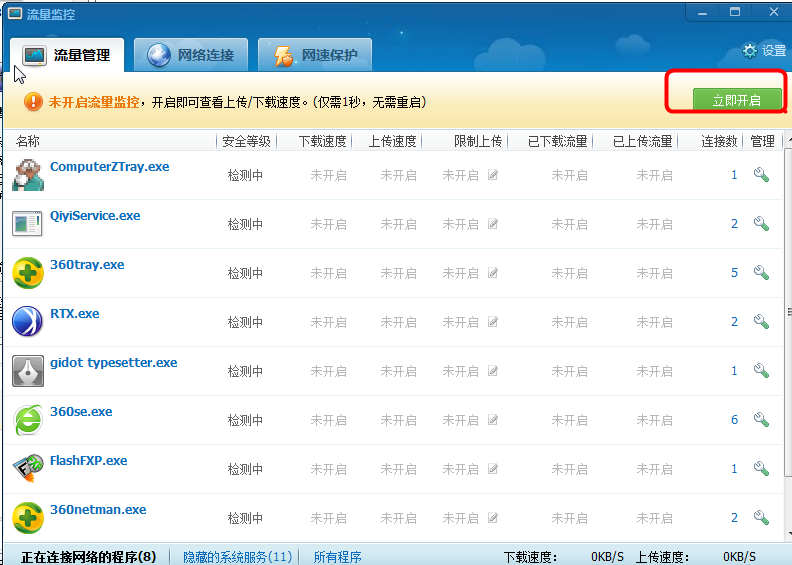
Task: Edit upload limit for FlashFXP.exe
Action: pyautogui.click(x=493, y=469)
